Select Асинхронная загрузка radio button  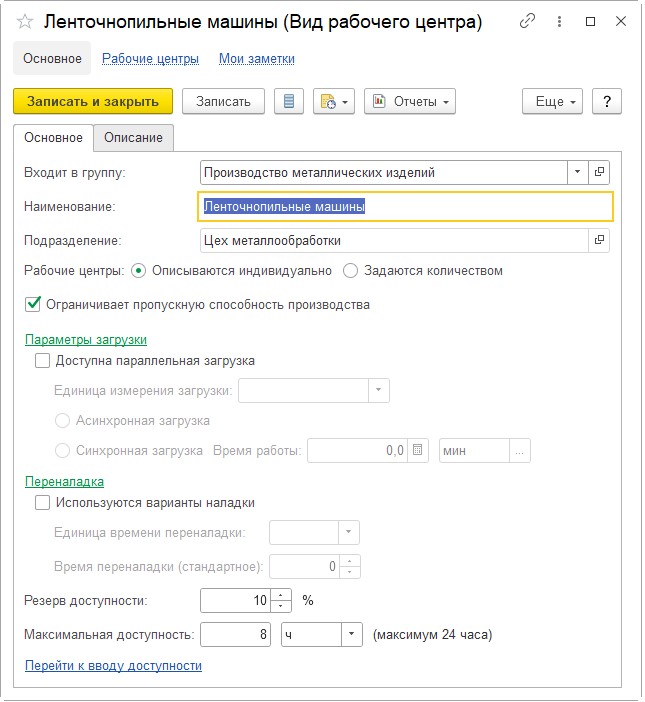click(62, 421)
